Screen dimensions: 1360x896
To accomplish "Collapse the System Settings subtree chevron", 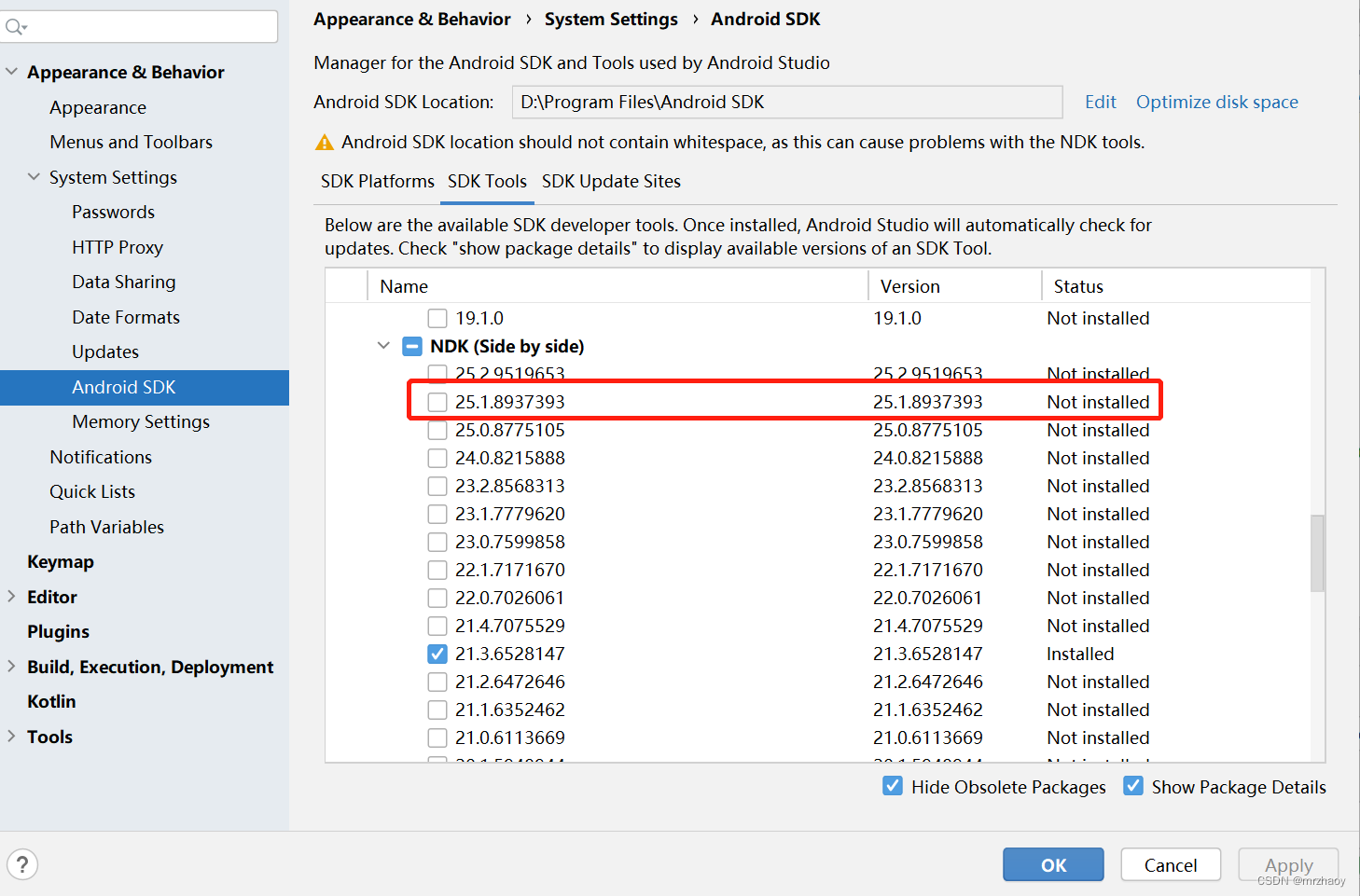I will [x=35, y=177].
